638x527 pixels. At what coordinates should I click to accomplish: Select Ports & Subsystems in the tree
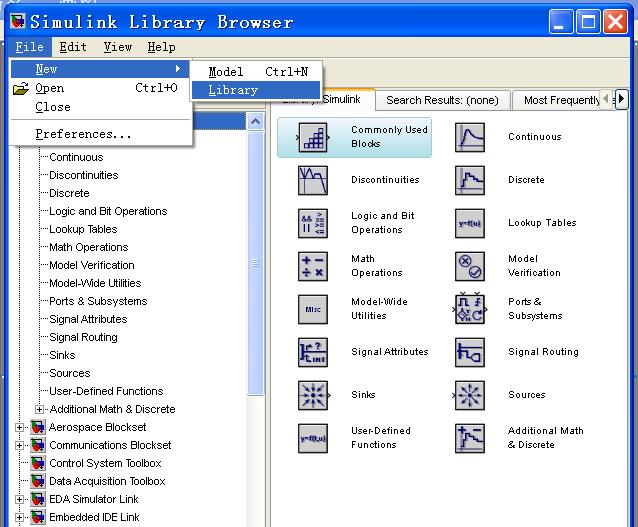[x=98, y=301]
